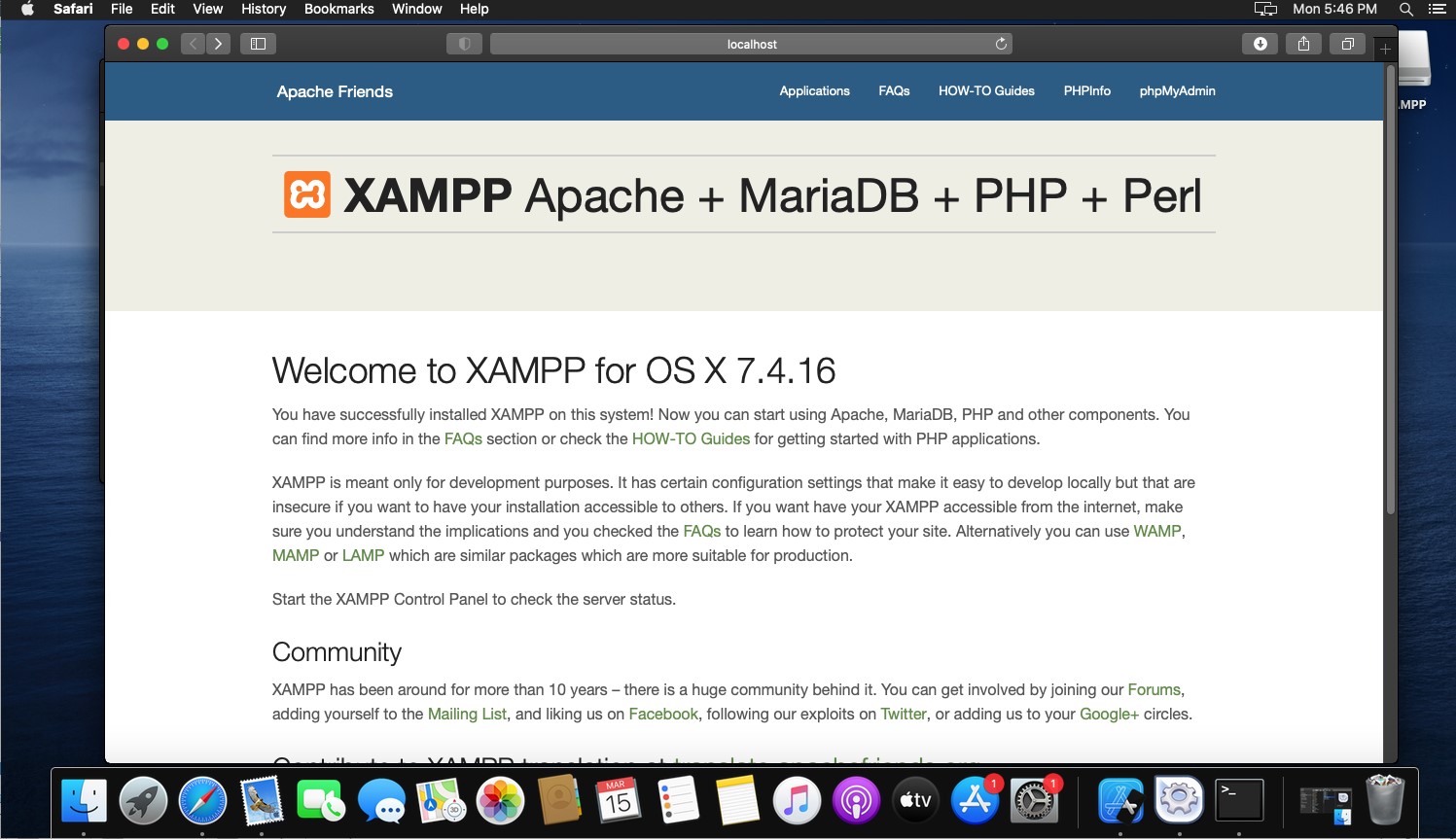Follow the MAMP link
This screenshot has width=1456, height=839.
(296, 555)
